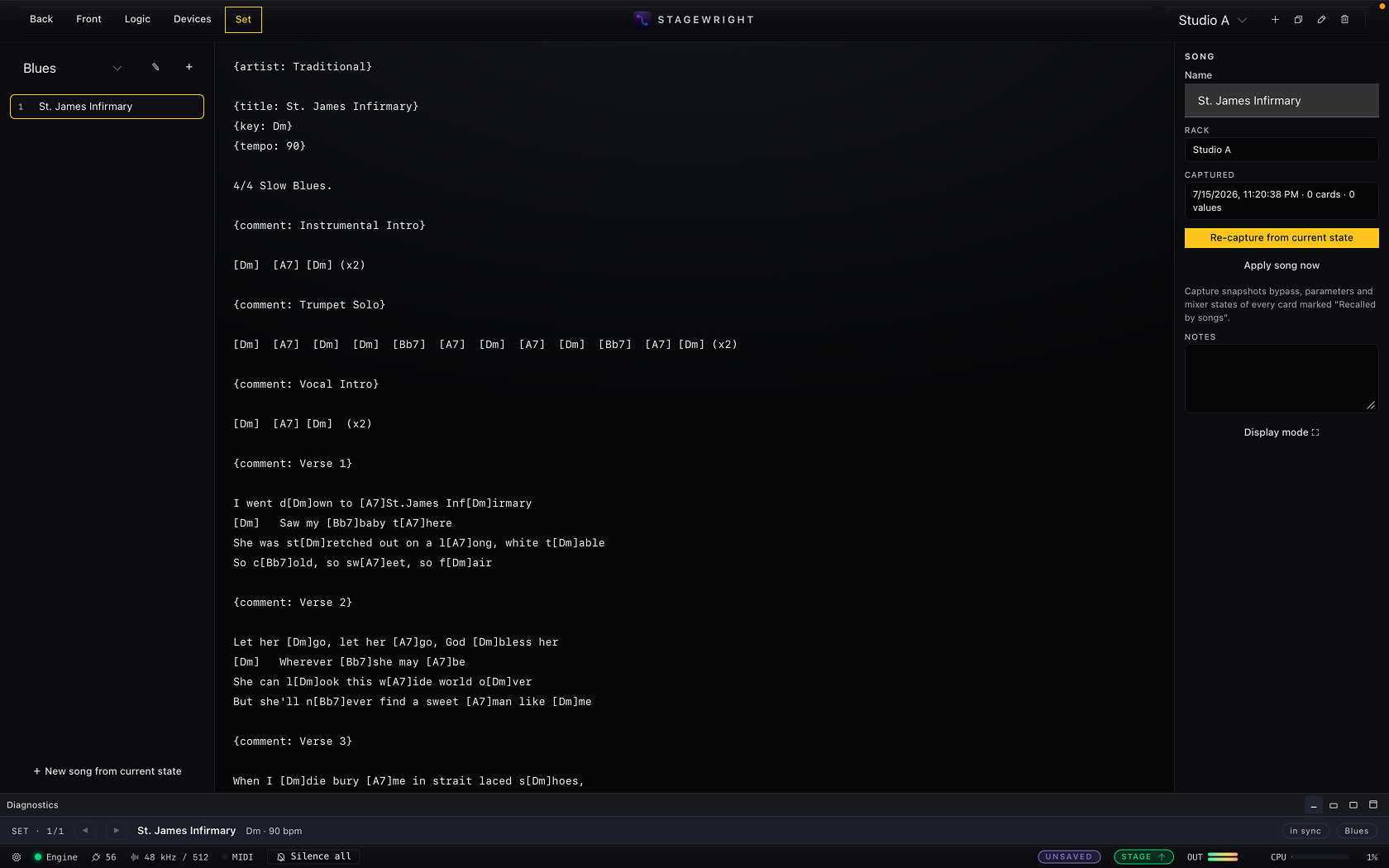Click the 4/4 Slow Blues. line
The height and width of the screenshot is (868, 1389).
point(283,186)
